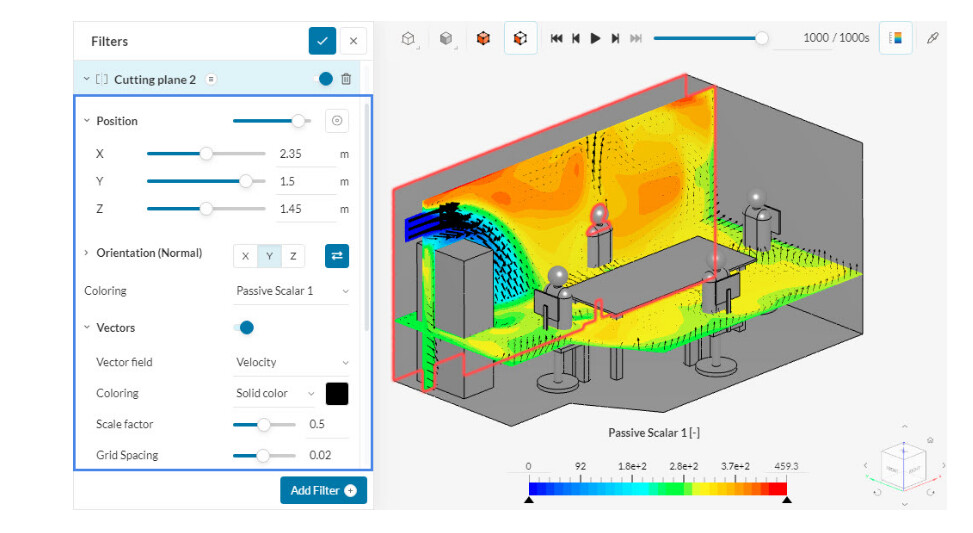
Task: Delete Cutting plane 2 with the trash icon
Action: tap(346, 79)
